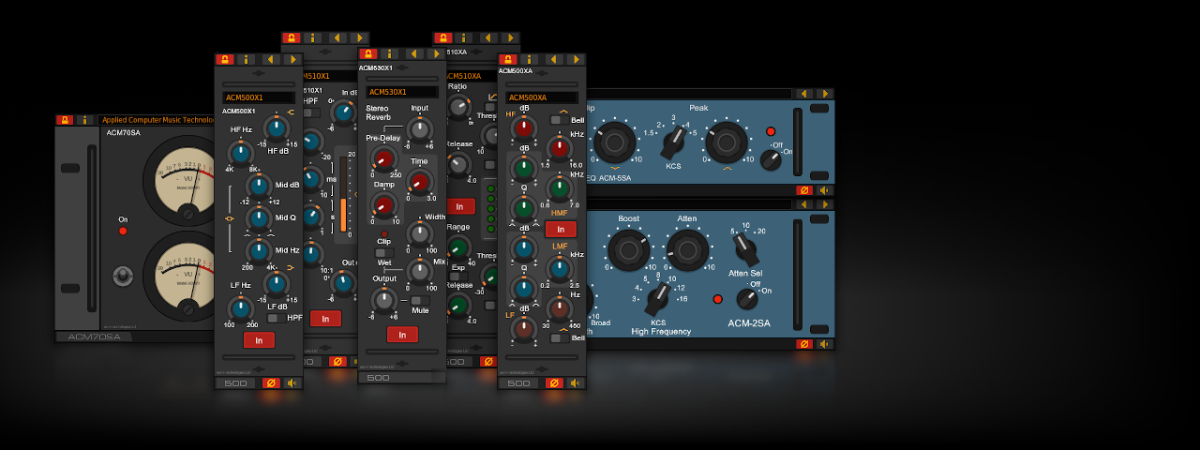Click the speaker icon on ACM500X1 footer

[293, 383]
